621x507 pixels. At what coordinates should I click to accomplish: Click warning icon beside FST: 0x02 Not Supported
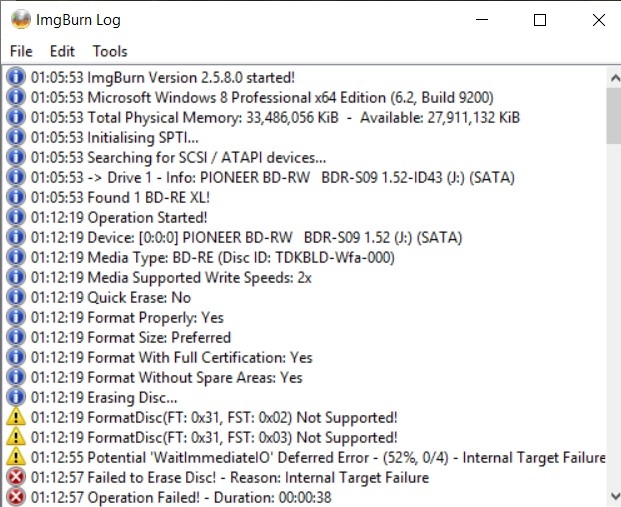coord(16,417)
